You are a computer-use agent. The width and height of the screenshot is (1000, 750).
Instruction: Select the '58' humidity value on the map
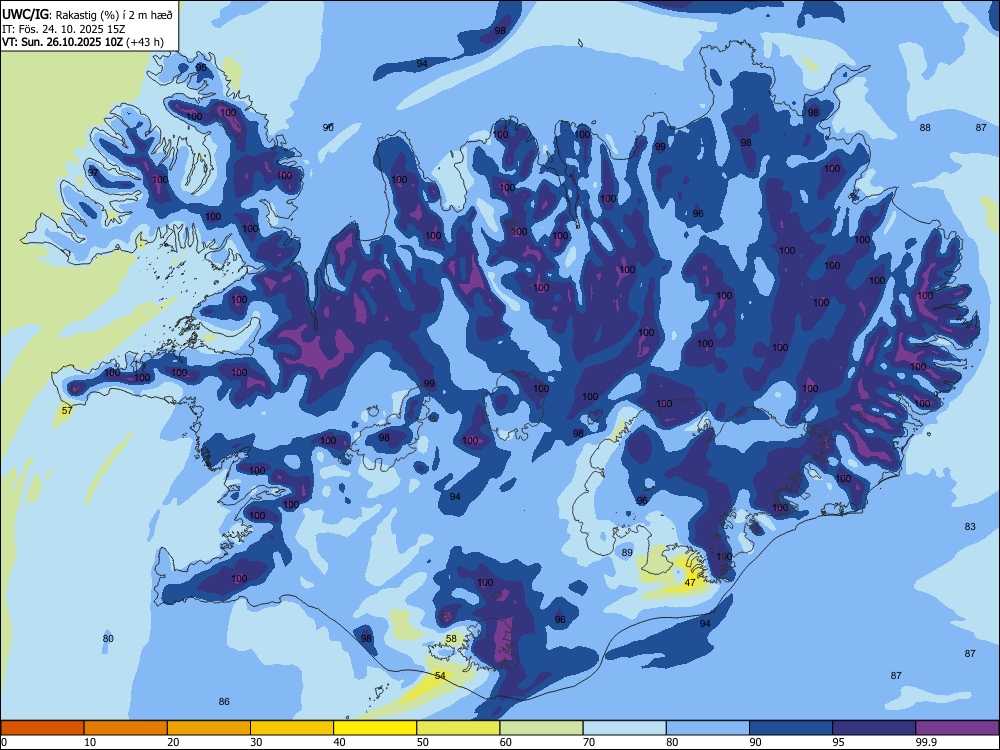coord(451,638)
